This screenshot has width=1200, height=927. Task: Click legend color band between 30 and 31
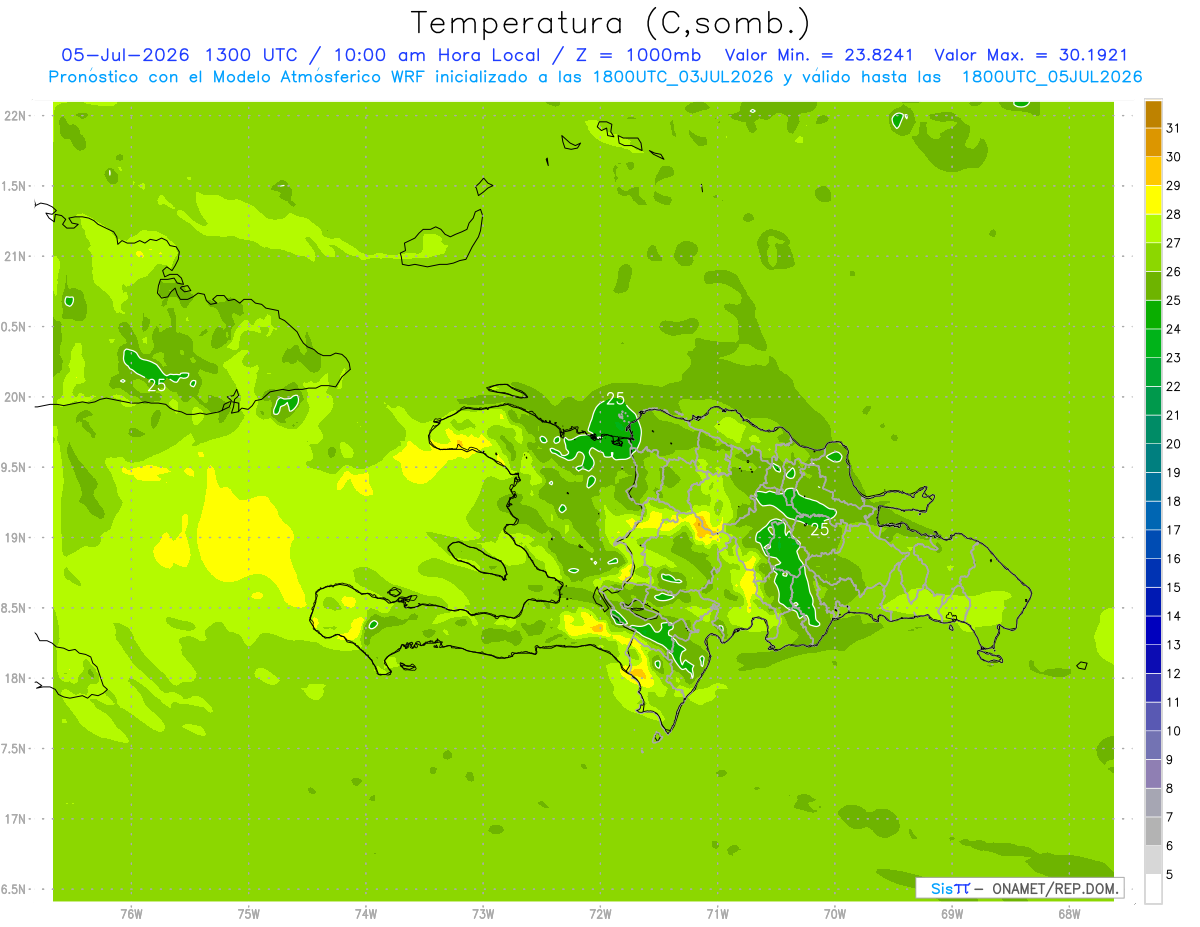tap(1153, 142)
